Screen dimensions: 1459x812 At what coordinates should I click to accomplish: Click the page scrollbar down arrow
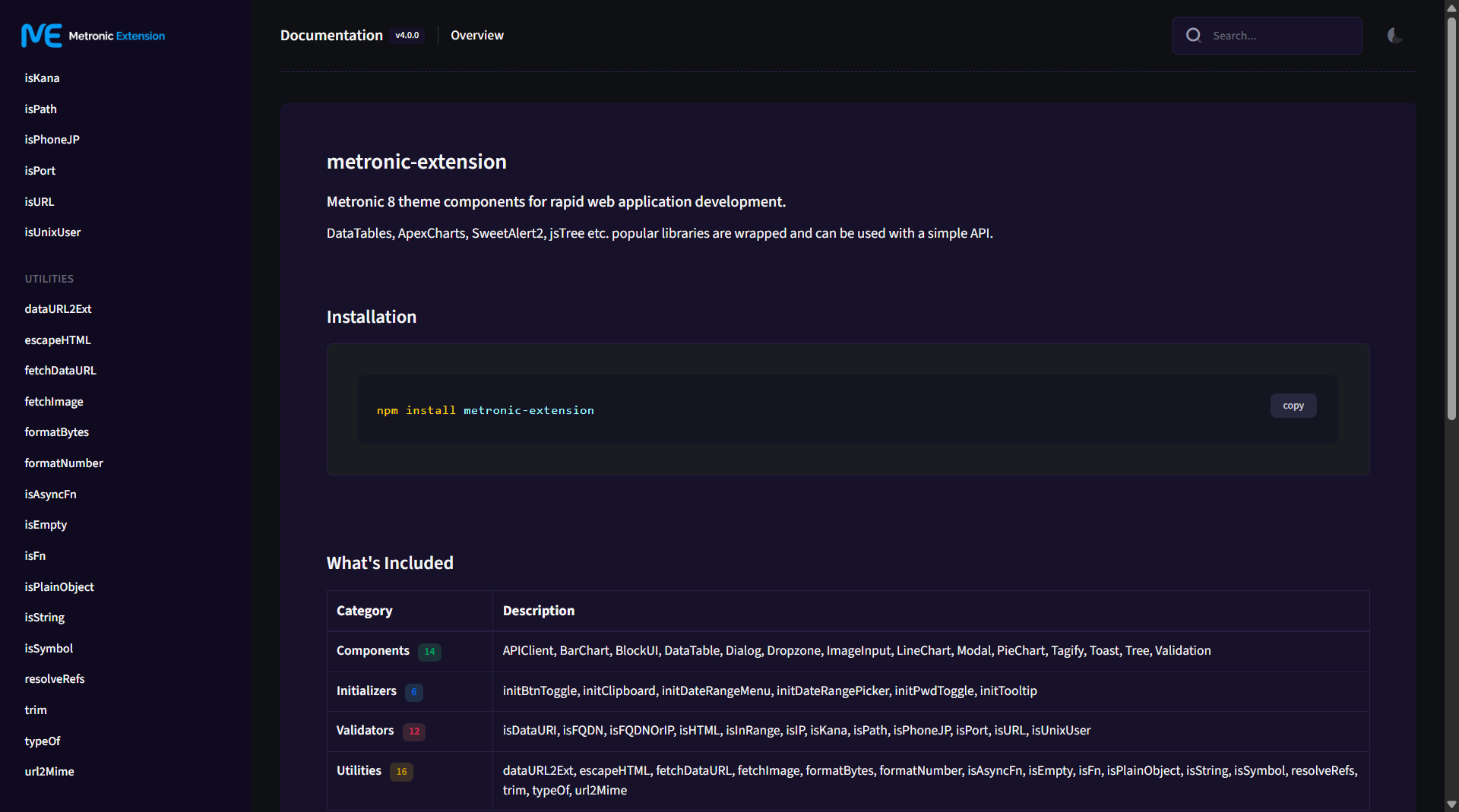pos(1451,804)
